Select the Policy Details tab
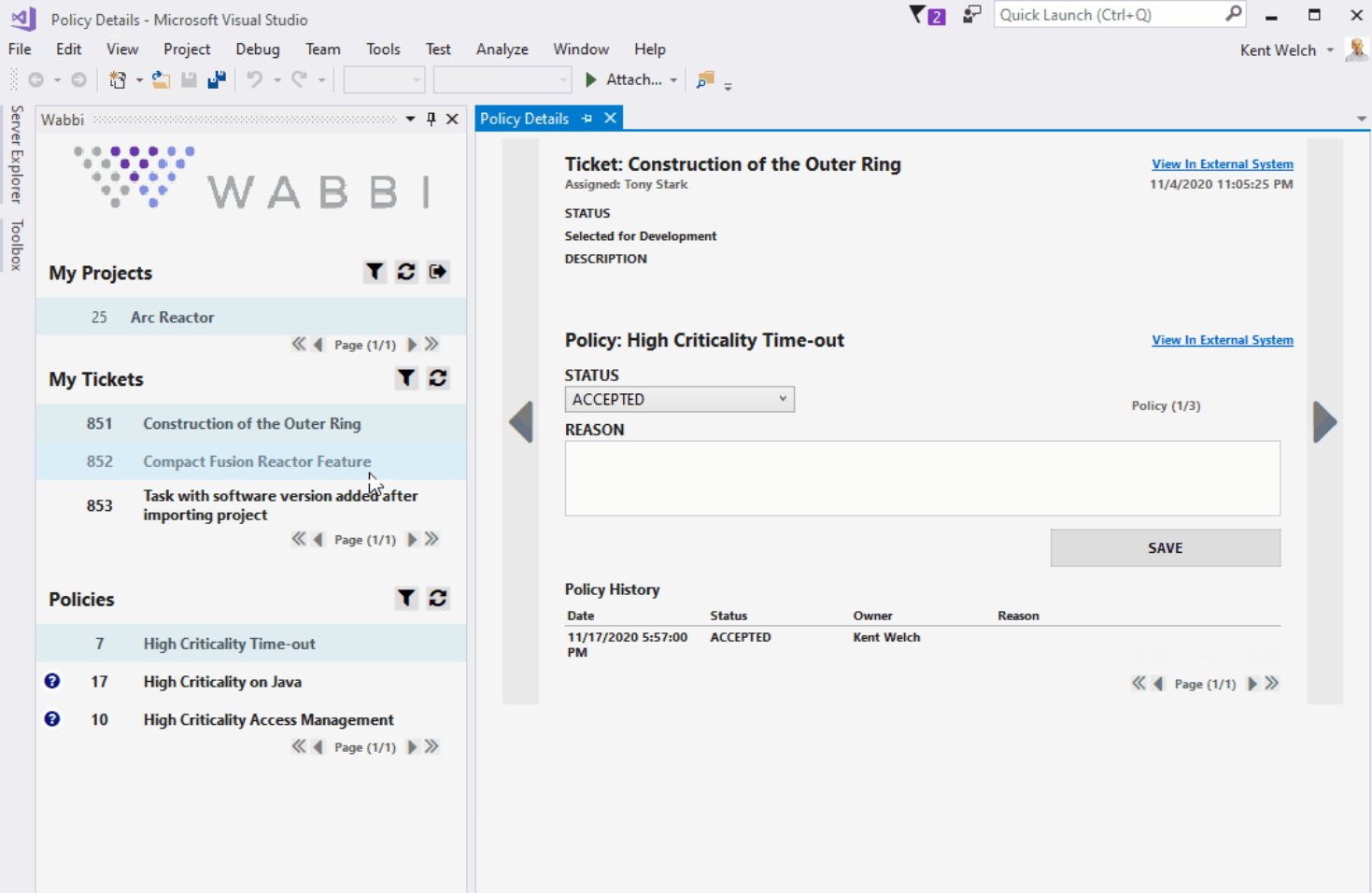This screenshot has height=893, width=1372. pos(524,119)
